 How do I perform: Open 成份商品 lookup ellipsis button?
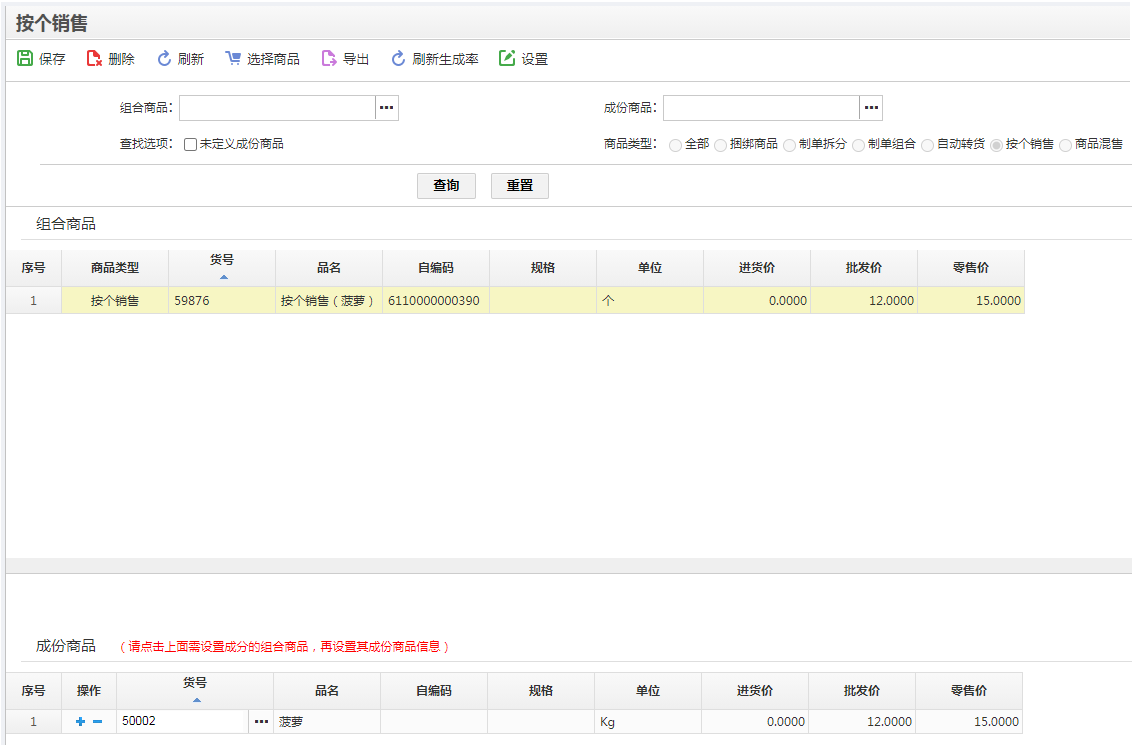pyautogui.click(x=871, y=108)
